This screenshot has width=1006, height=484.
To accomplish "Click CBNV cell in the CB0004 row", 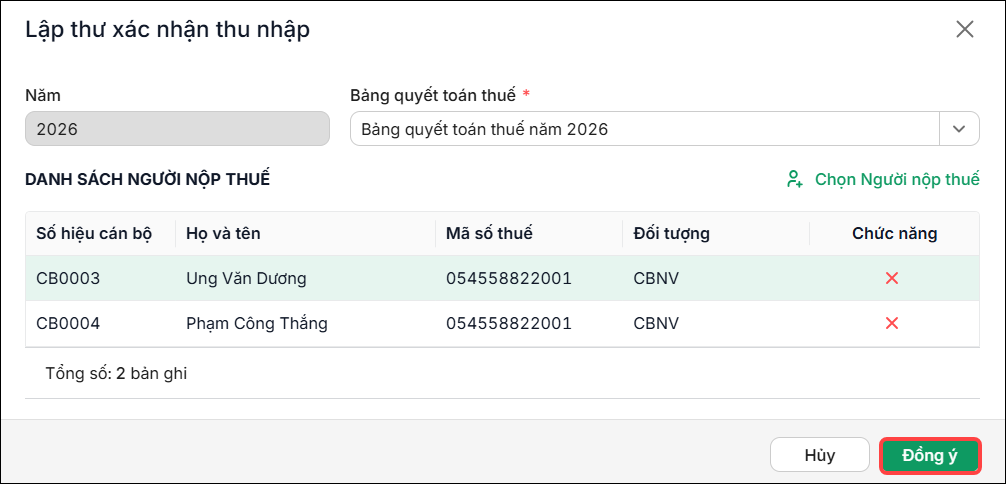I will pyautogui.click(x=656, y=324).
